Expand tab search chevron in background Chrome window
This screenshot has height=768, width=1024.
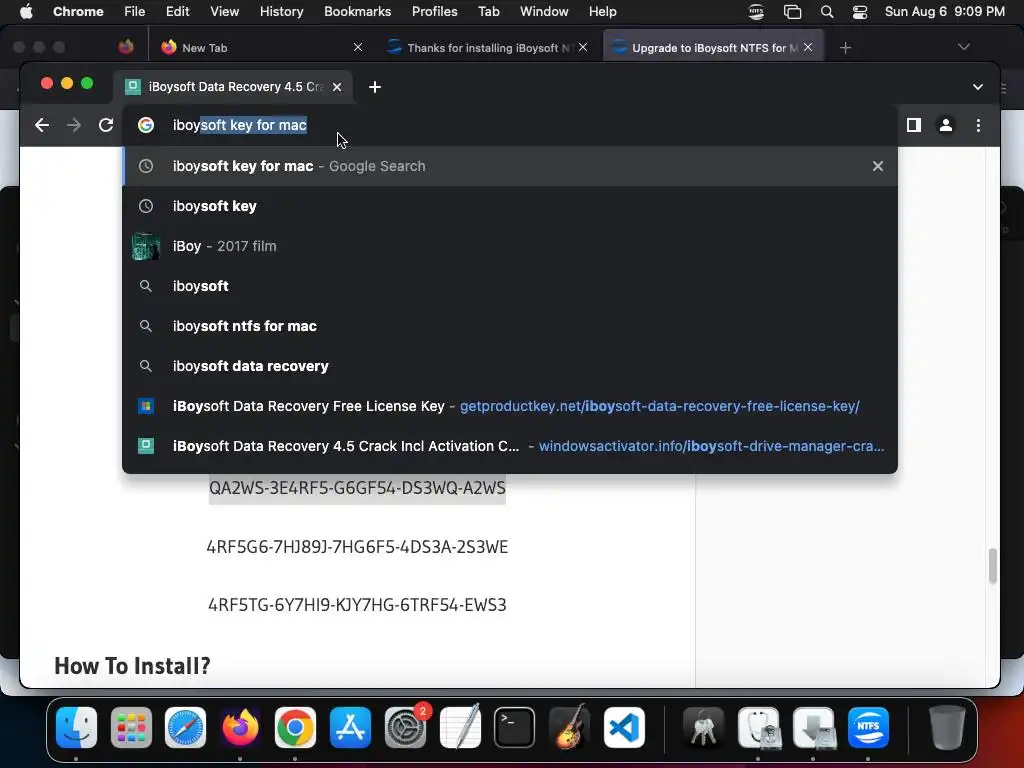[x=963, y=47]
